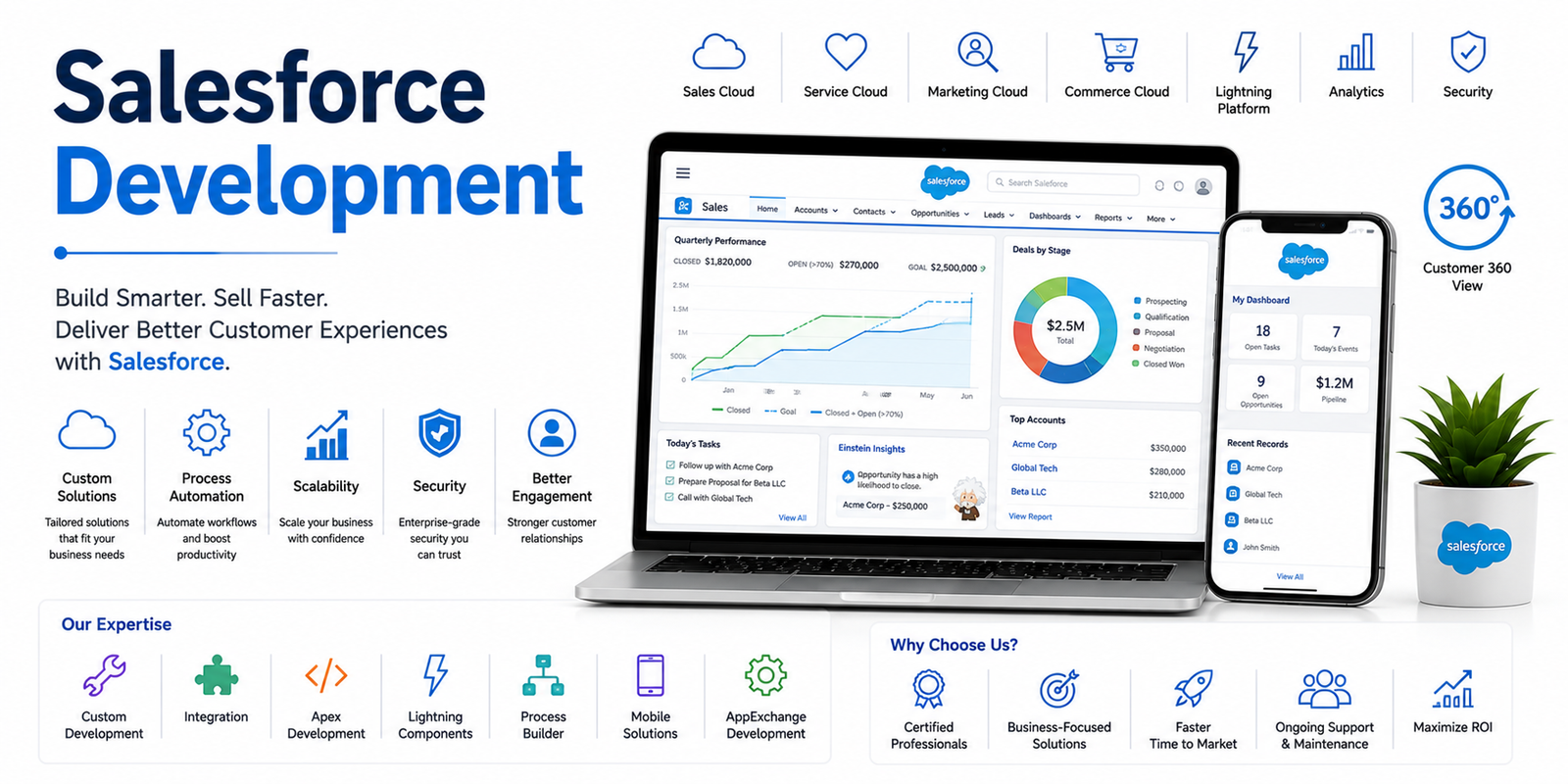This screenshot has width=1568, height=784.
Task: Open the View Report link
Action: (x=1030, y=516)
